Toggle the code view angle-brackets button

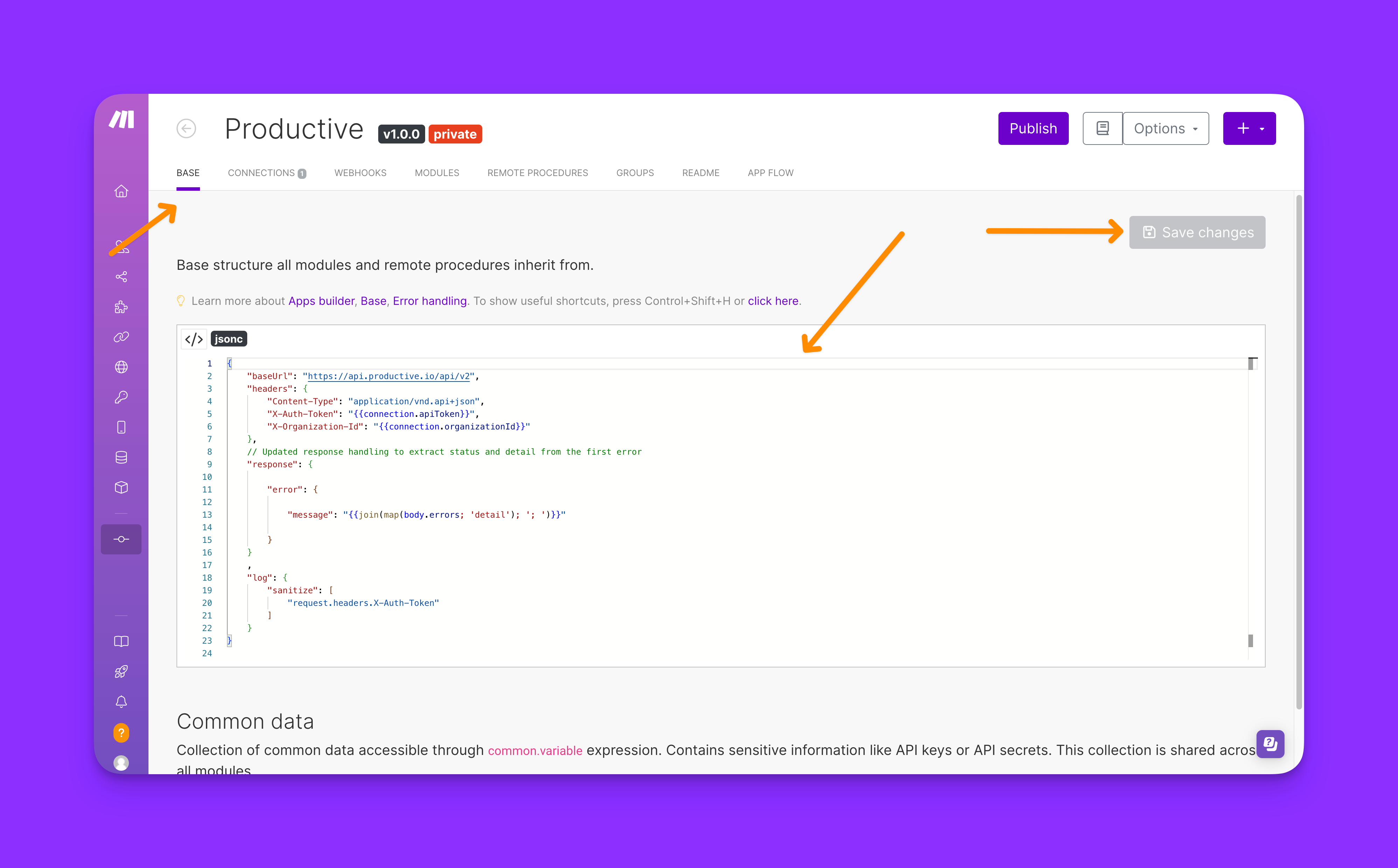point(194,339)
